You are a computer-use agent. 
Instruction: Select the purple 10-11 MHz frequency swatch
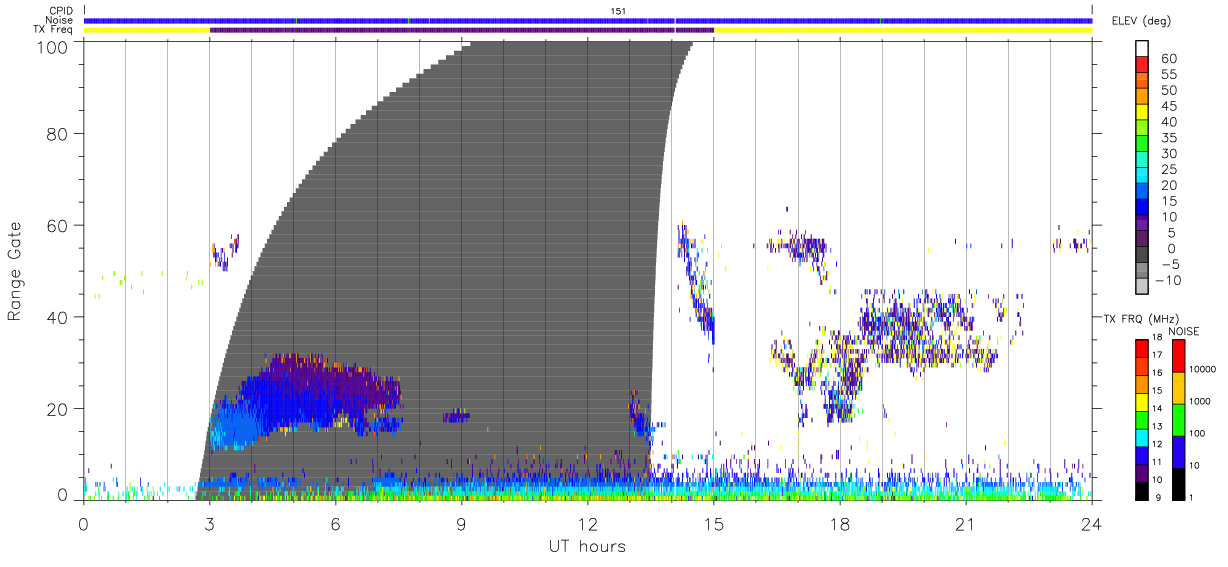[1142, 474]
